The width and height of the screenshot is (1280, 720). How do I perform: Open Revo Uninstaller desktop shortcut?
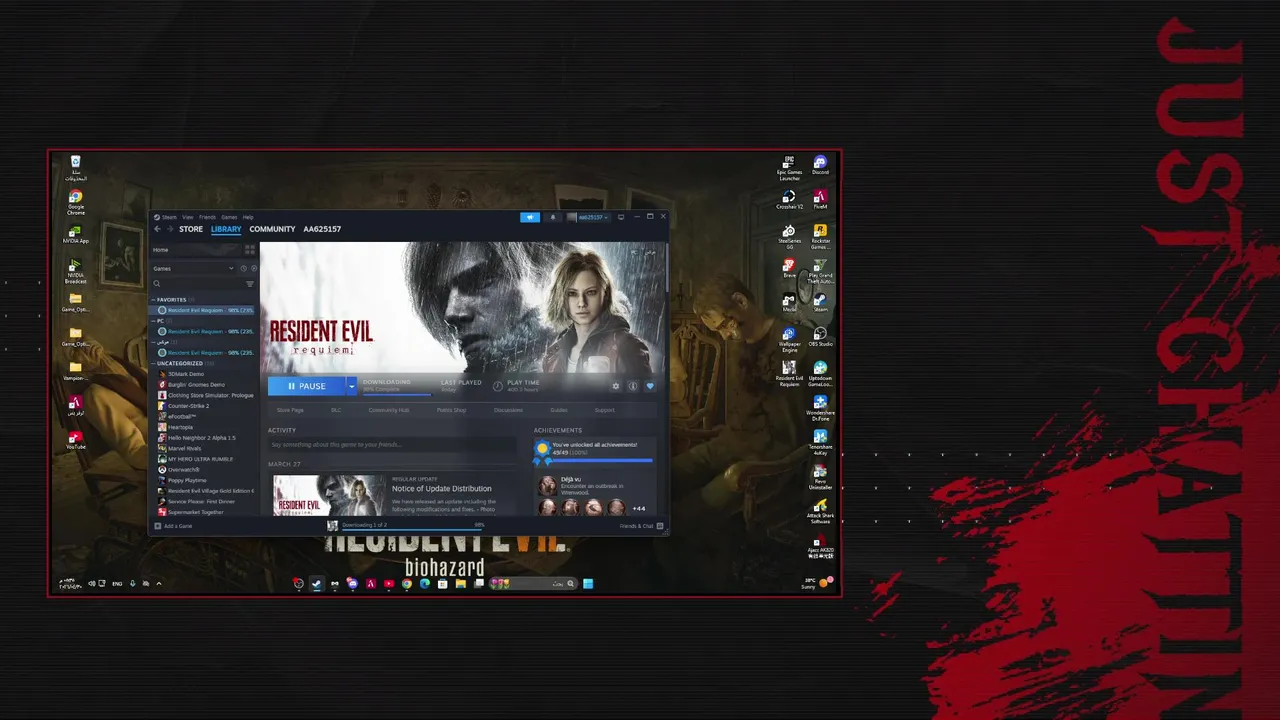(x=820, y=476)
